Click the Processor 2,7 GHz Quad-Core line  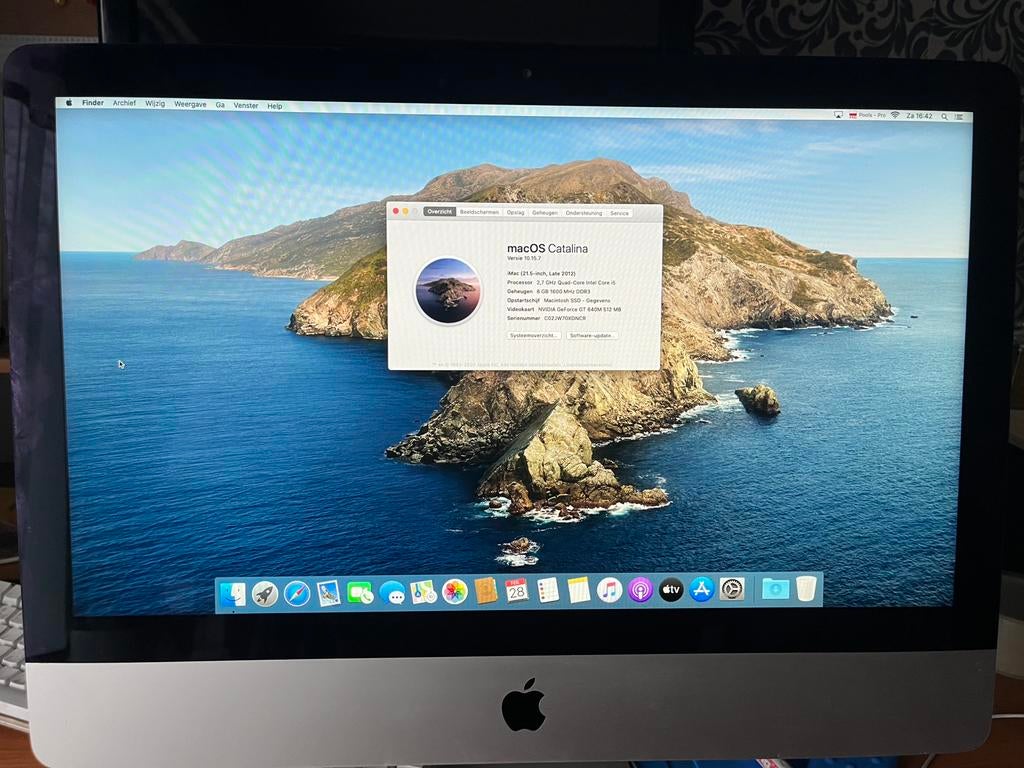[561, 283]
